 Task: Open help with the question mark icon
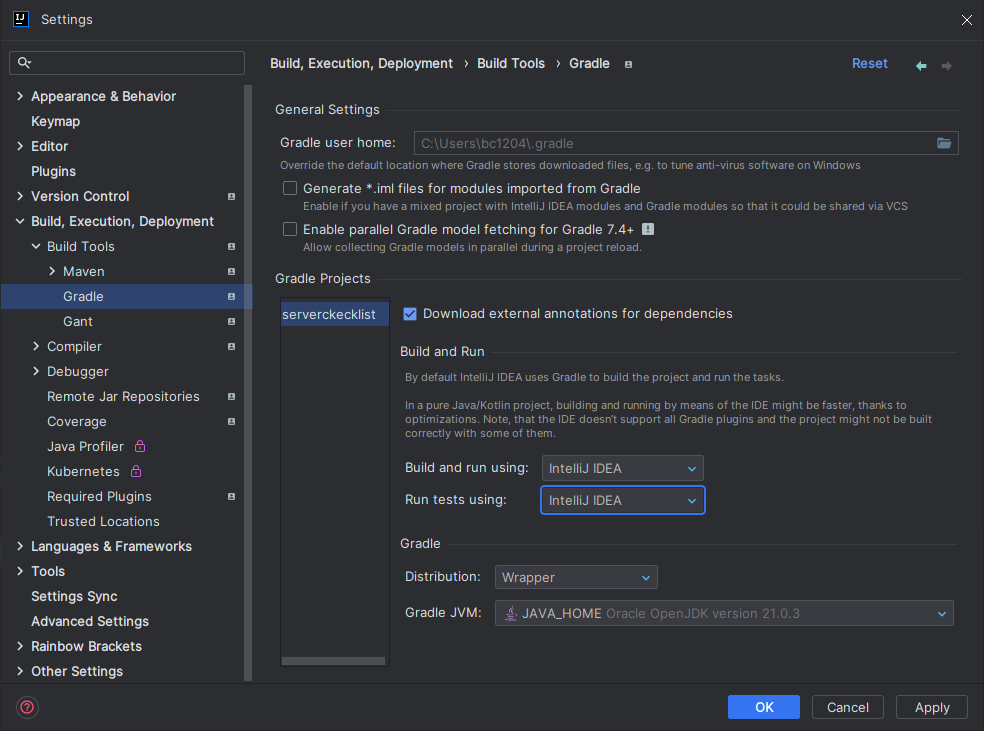27,707
